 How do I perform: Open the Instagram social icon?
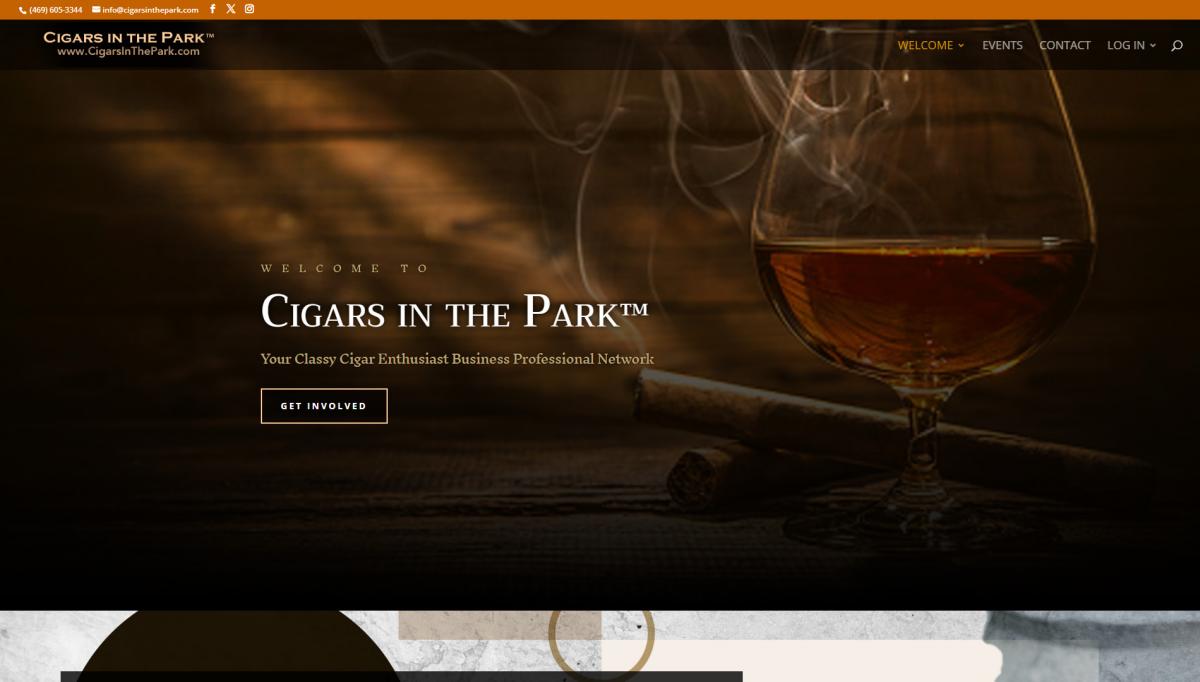coord(250,9)
